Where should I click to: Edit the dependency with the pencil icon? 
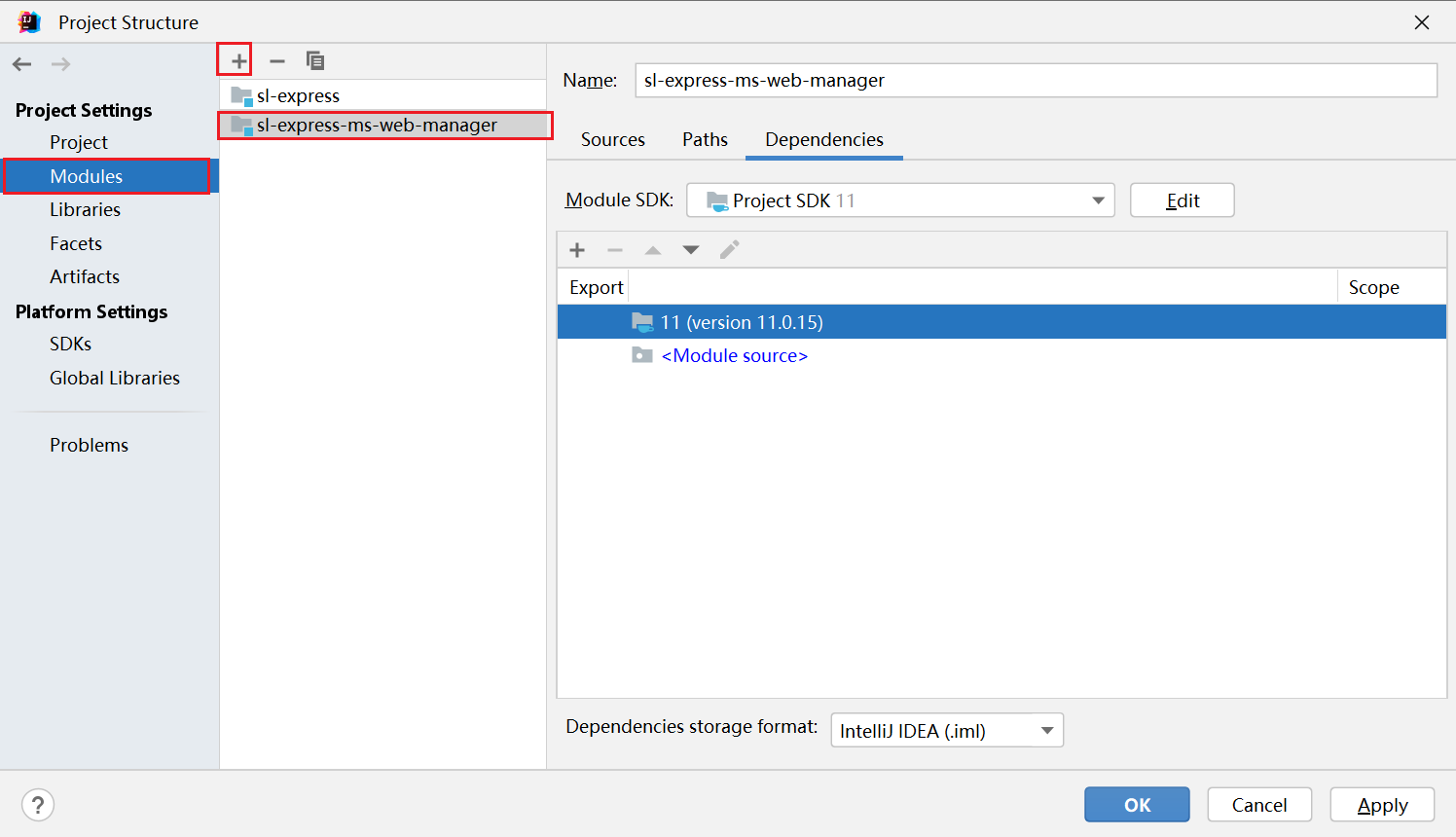(x=729, y=250)
